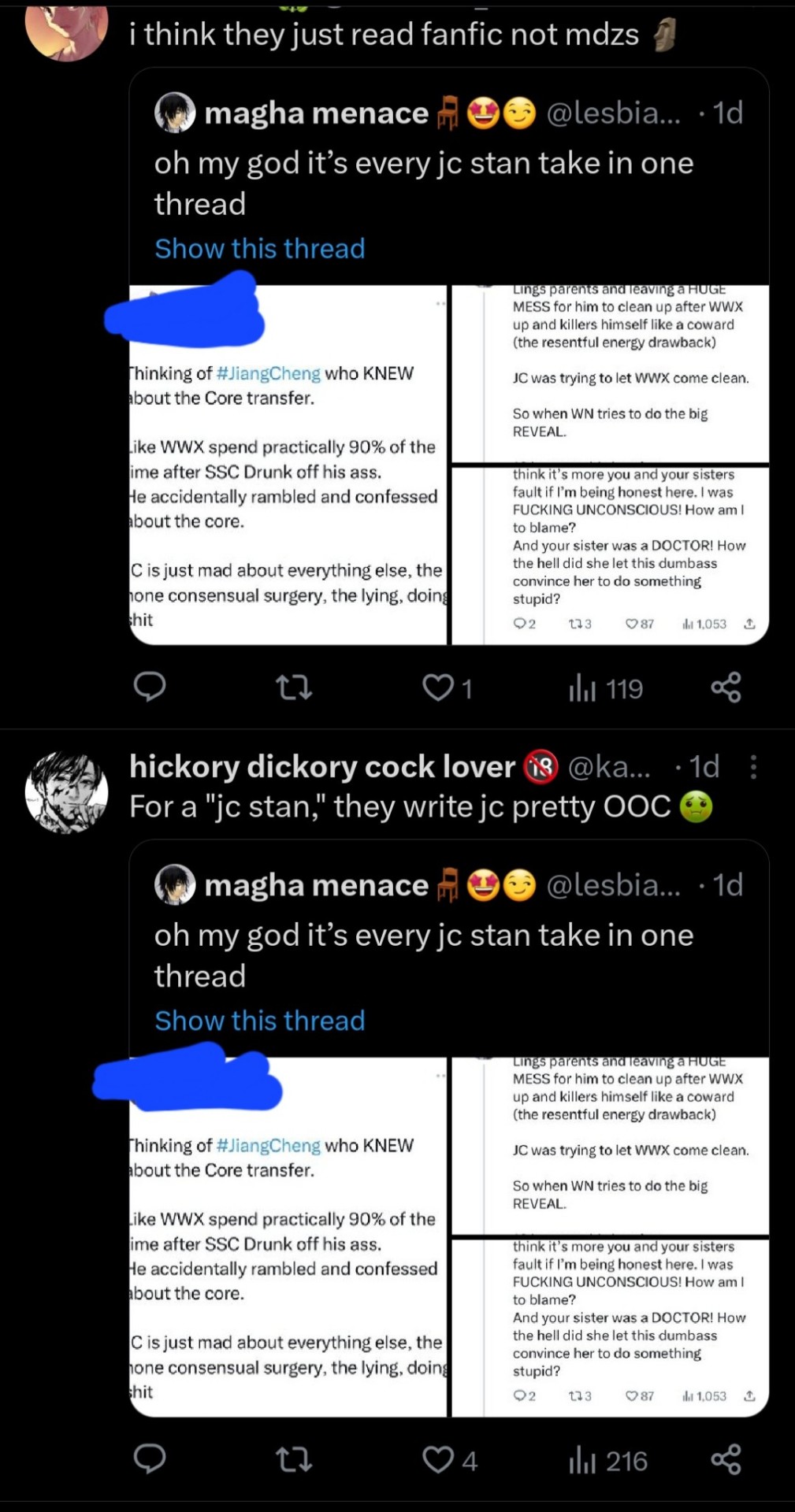
Task: Open three-dot menu on hickory dickory tweet
Action: coord(753,766)
